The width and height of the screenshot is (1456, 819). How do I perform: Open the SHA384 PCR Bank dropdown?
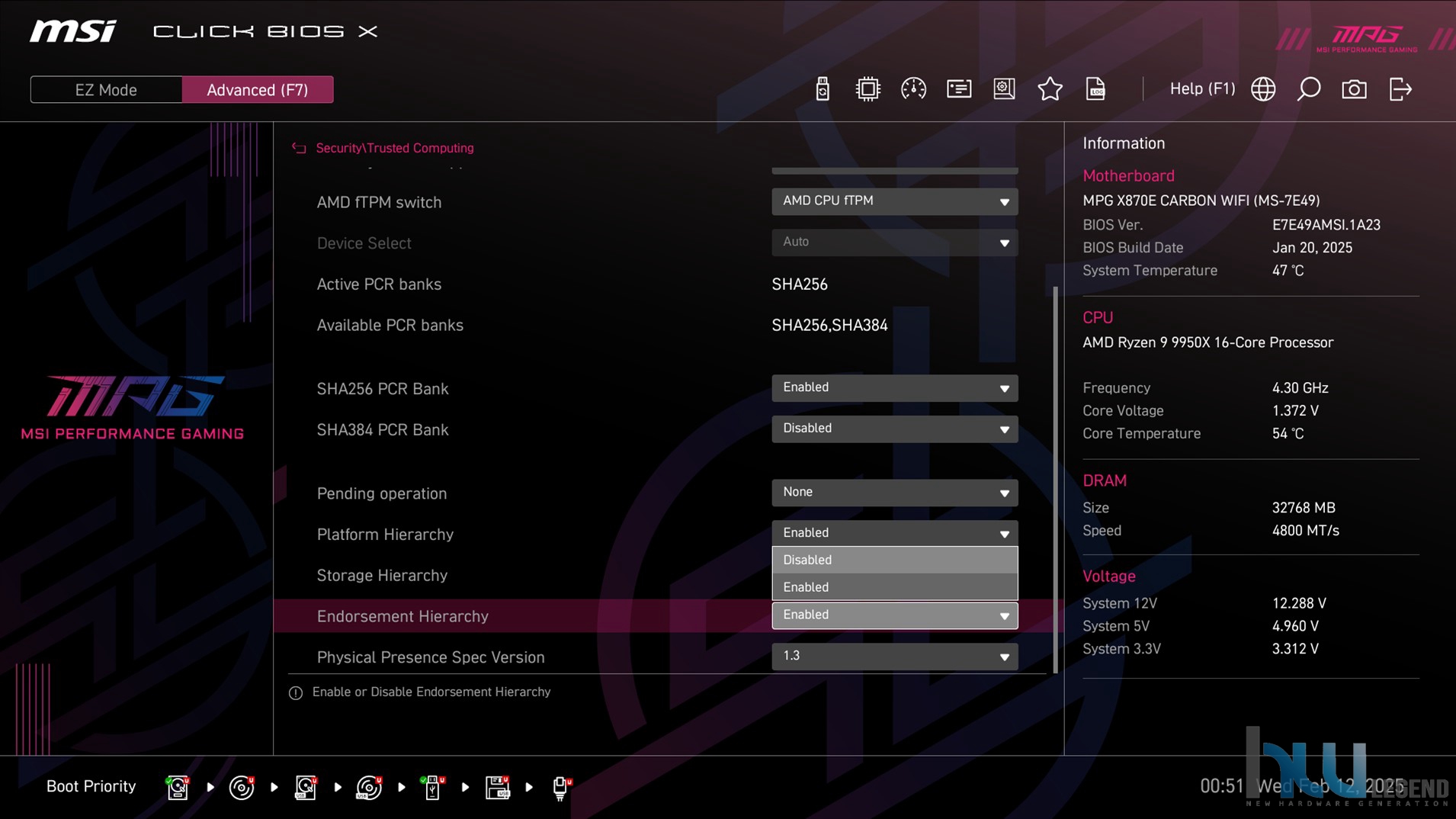[x=894, y=429]
